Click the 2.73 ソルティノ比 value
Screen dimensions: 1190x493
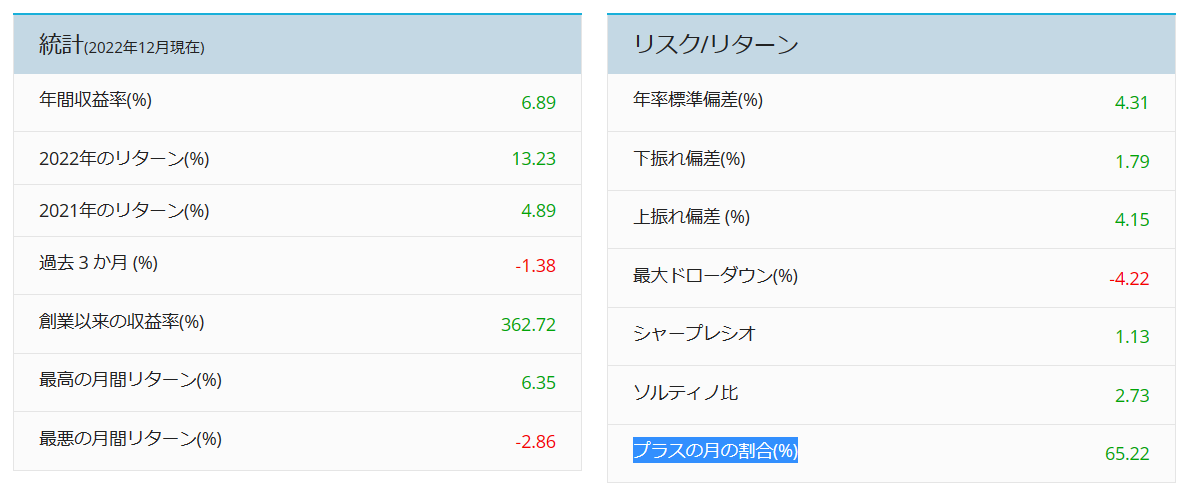click(1132, 396)
